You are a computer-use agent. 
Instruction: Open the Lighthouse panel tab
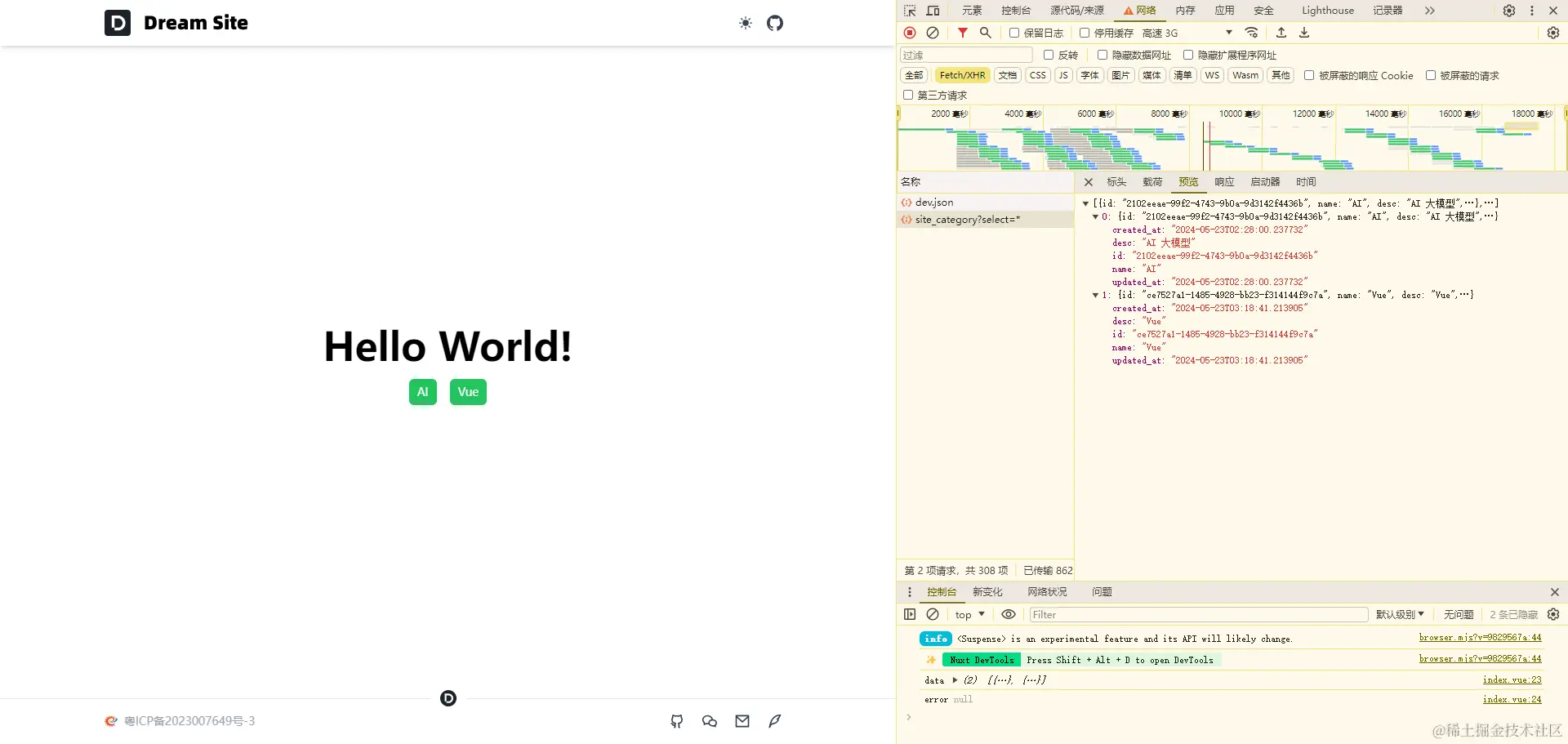point(1327,11)
